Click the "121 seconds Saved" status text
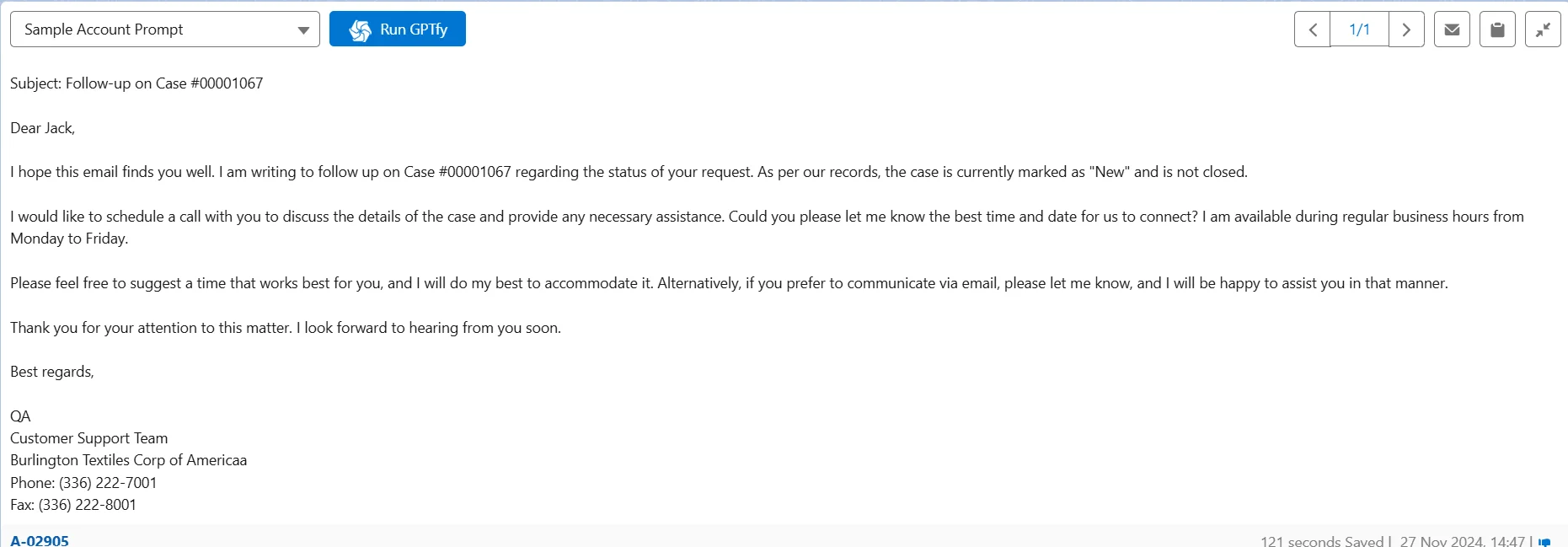 pyautogui.click(x=1322, y=541)
